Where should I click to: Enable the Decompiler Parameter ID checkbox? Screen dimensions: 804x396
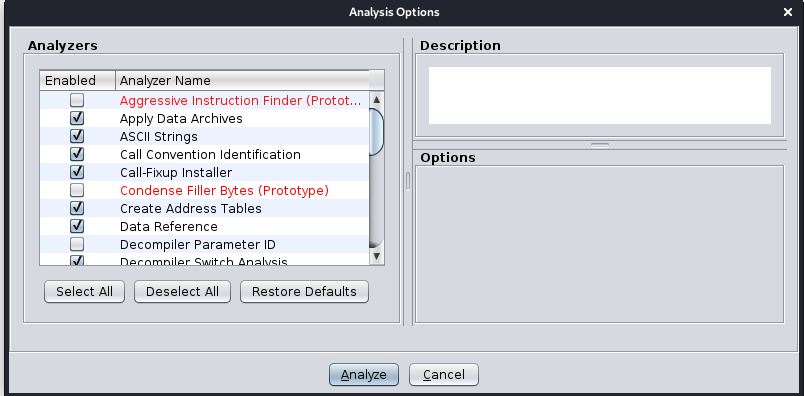tap(77, 244)
